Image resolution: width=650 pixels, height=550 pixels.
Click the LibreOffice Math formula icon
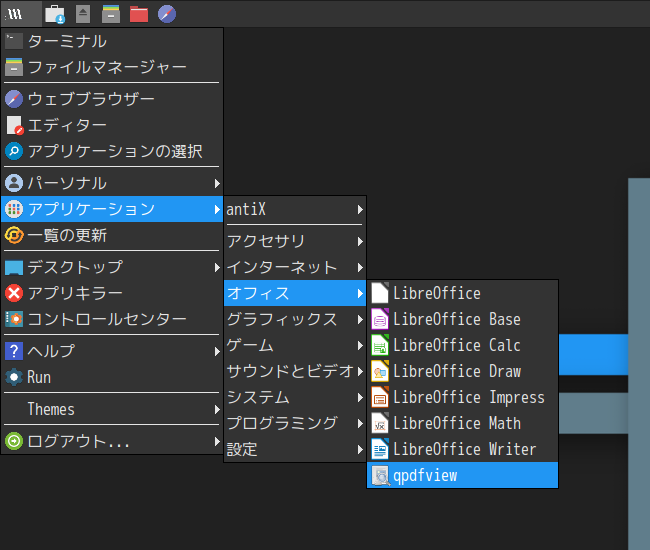click(x=380, y=423)
